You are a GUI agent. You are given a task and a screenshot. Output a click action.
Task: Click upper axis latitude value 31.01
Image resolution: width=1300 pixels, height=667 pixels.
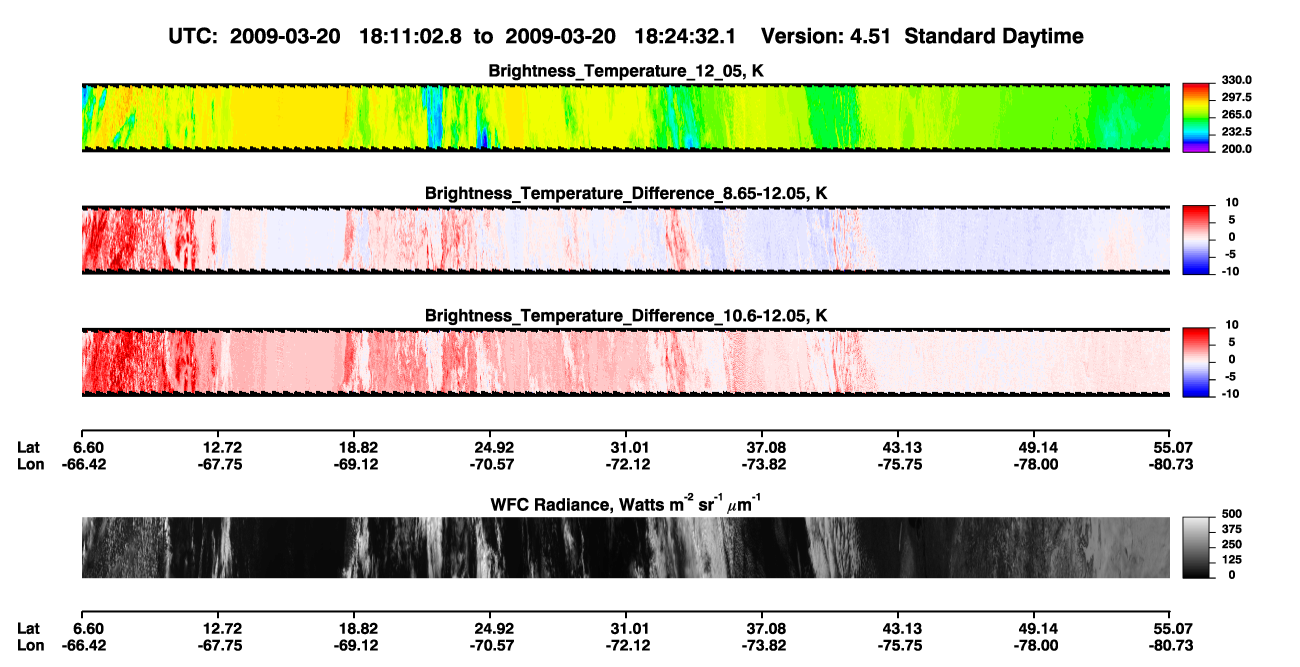(x=626, y=447)
